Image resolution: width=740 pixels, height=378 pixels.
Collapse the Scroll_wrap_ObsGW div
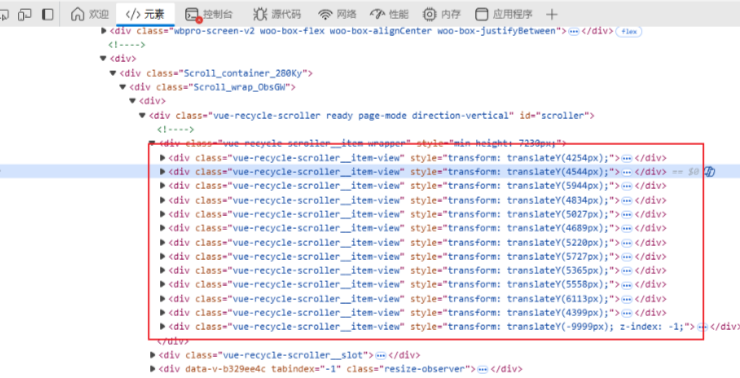point(123,87)
